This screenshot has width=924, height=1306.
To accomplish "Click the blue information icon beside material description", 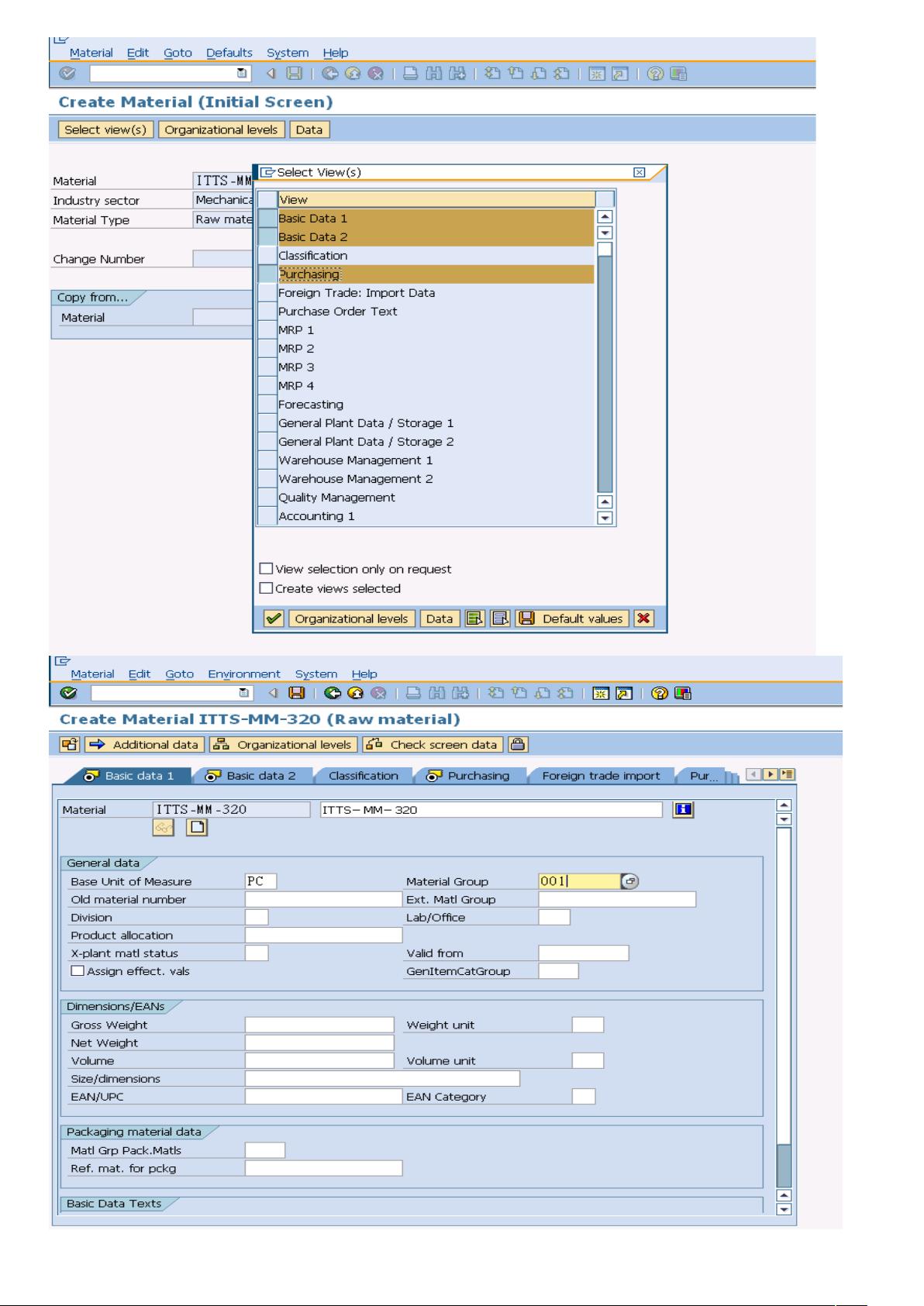I will tap(683, 809).
